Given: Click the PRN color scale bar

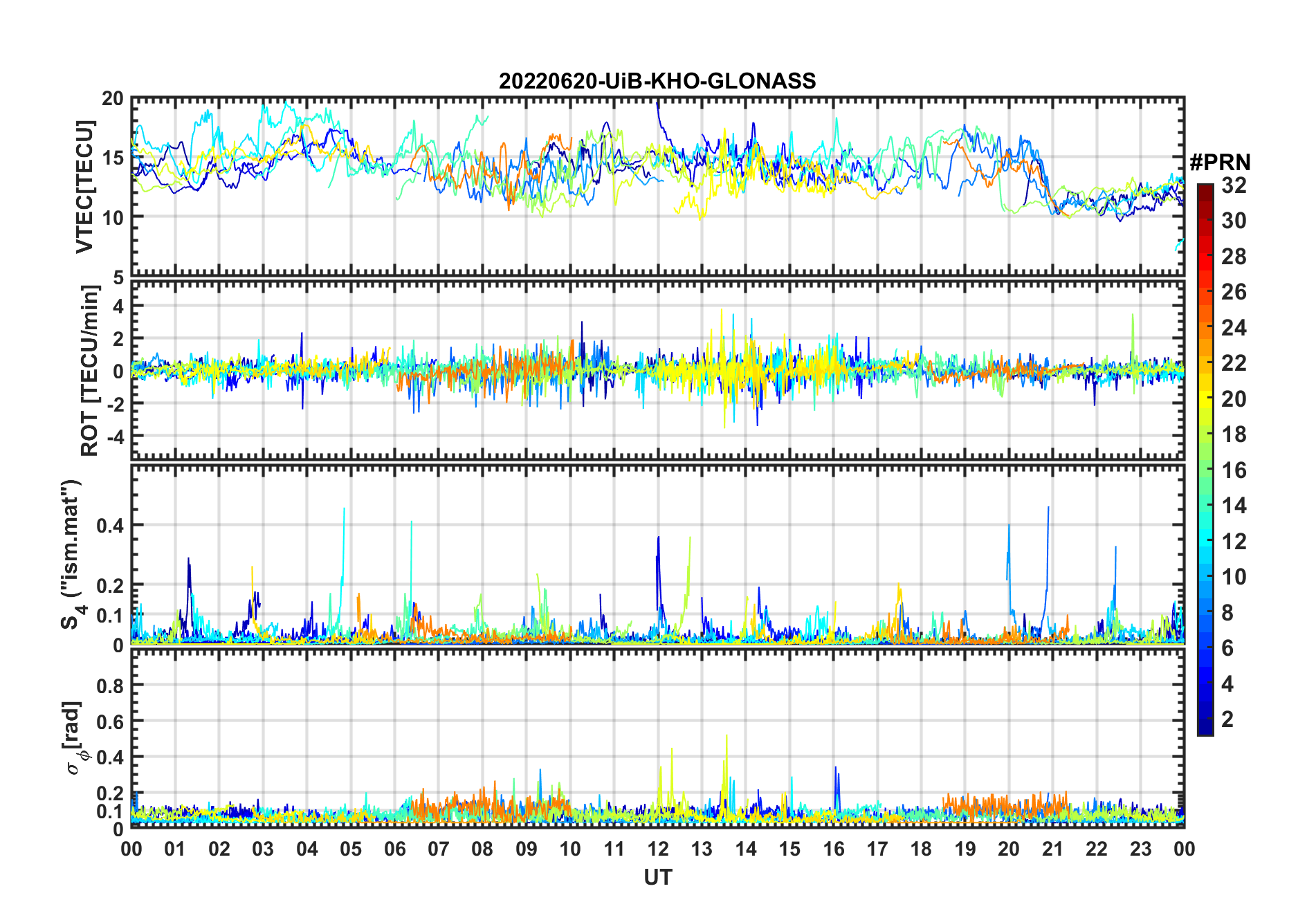Looking at the screenshot, I should click(1205, 459).
